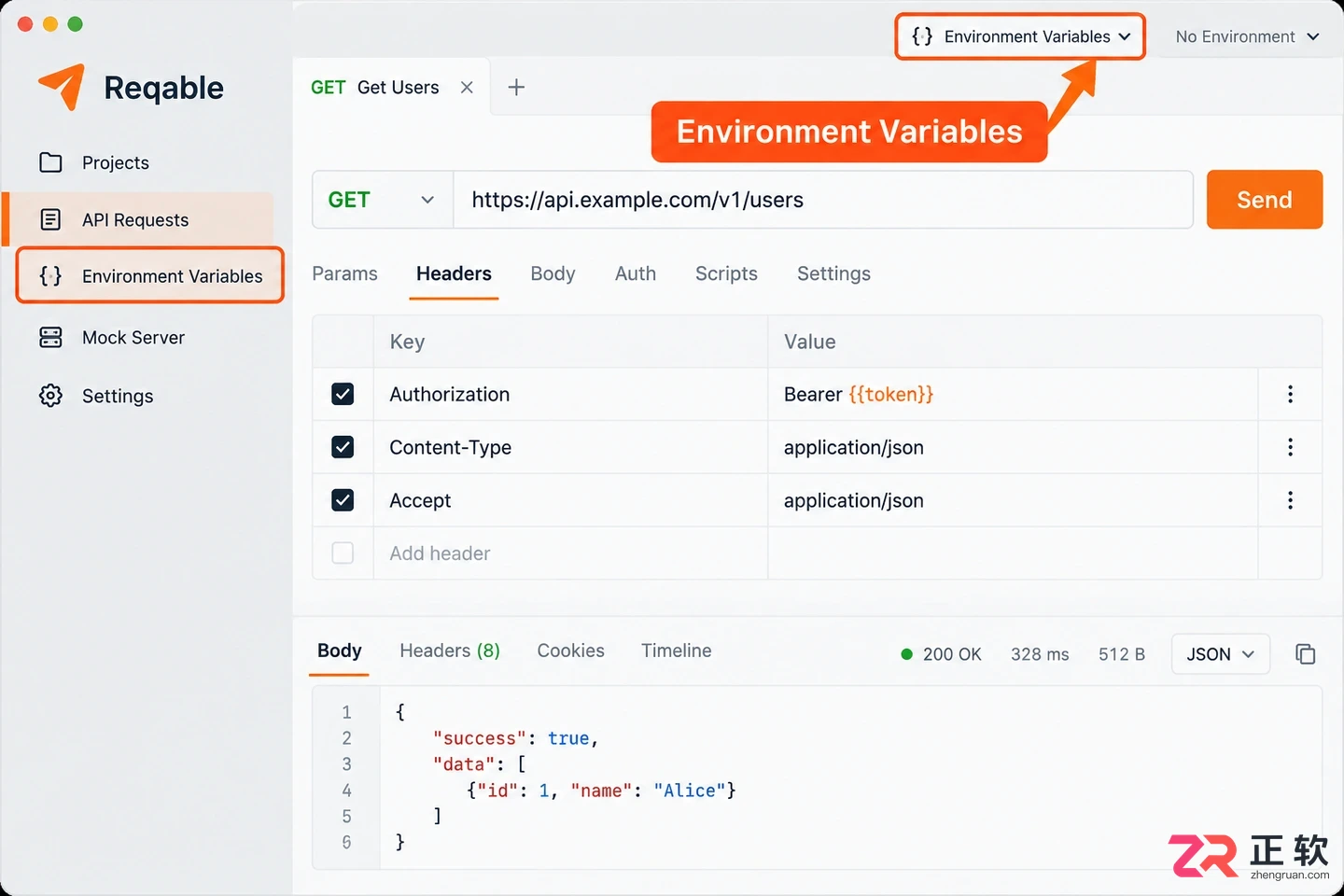Click the 512 B response size
This screenshot has height=896, width=1344.
coord(1122,654)
